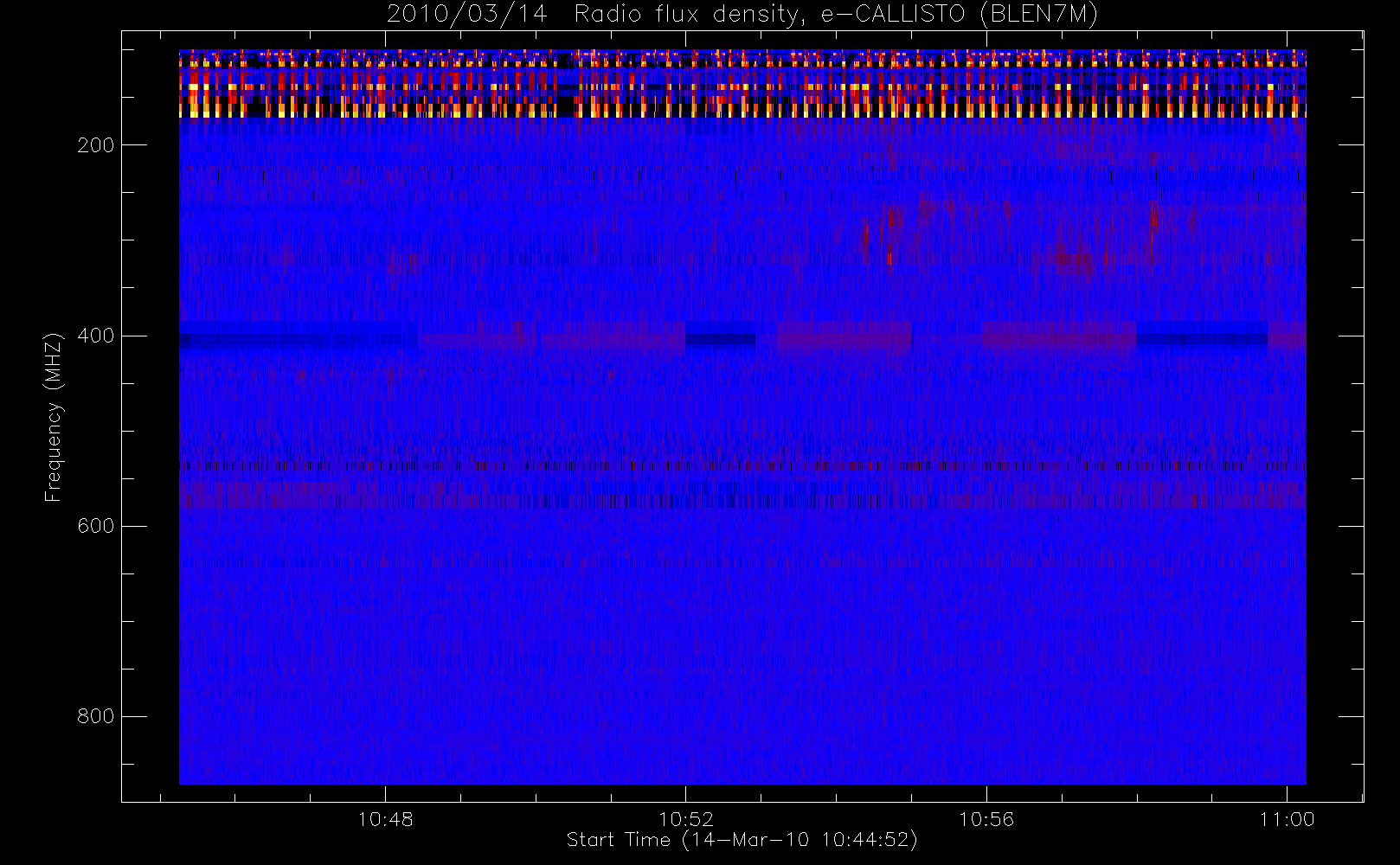Click the 'Start Time (14-Mar-10 10:44:52)' label
1400x865 pixels.
click(x=742, y=840)
